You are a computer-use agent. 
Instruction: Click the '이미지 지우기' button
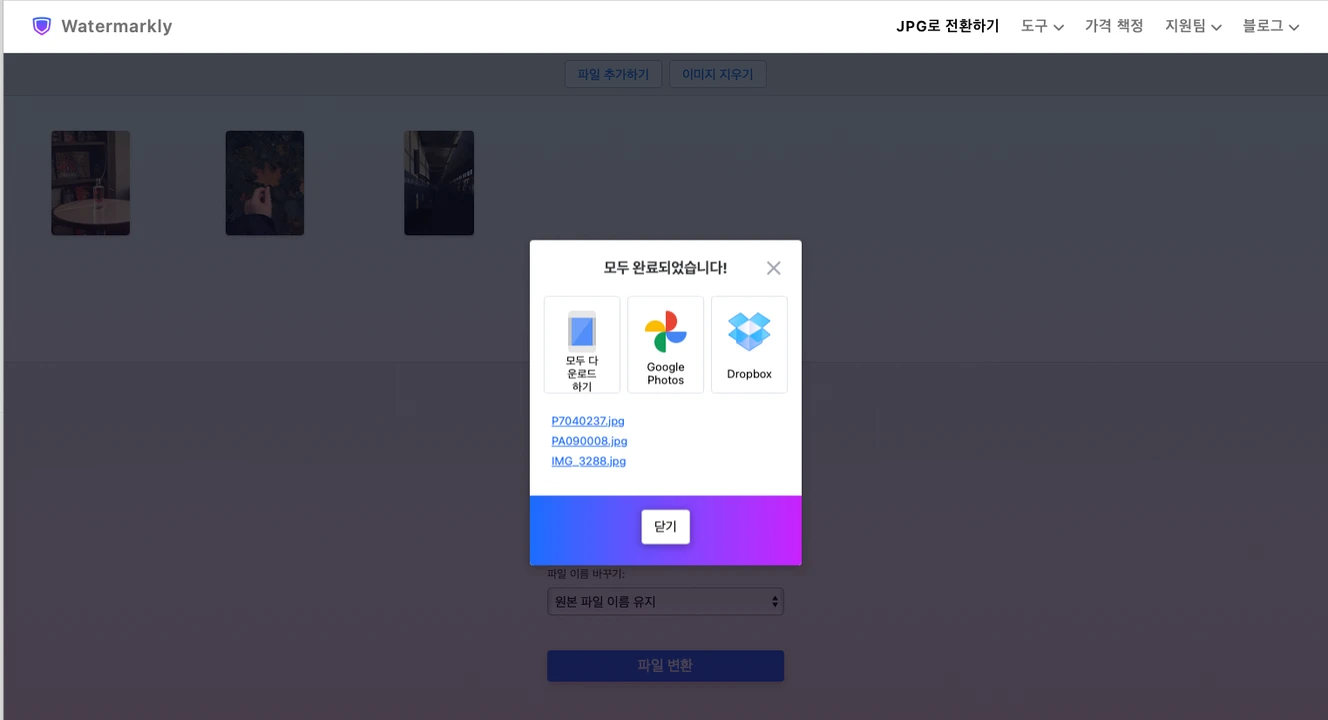[718, 73]
